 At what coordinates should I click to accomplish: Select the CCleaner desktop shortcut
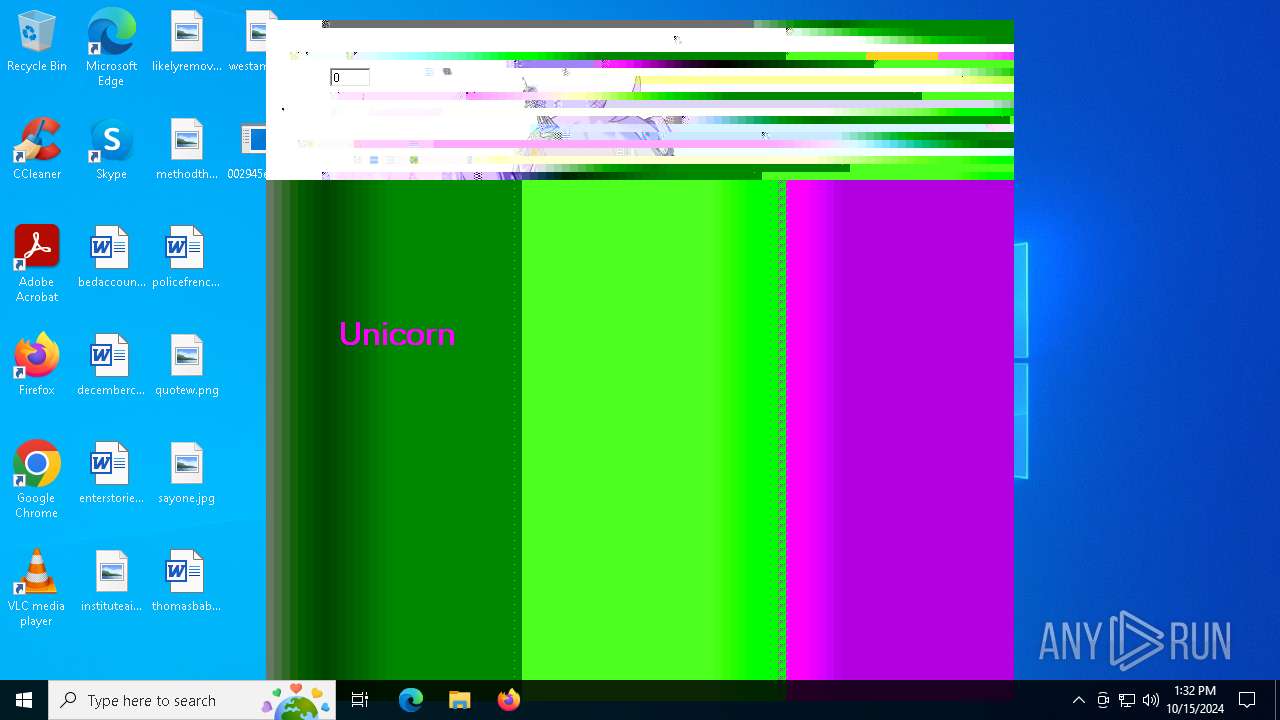[x=37, y=151]
